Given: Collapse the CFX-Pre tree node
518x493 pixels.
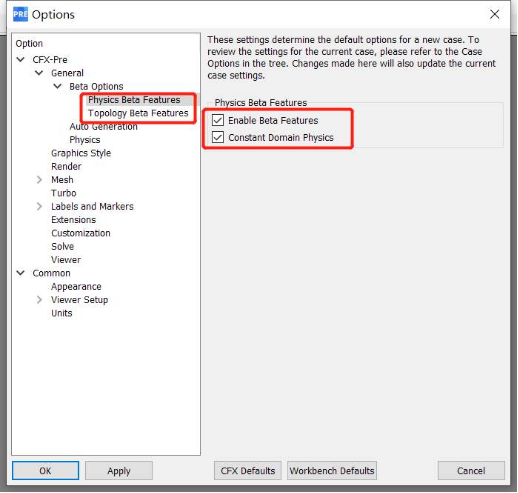Looking at the screenshot, I should [x=21, y=60].
